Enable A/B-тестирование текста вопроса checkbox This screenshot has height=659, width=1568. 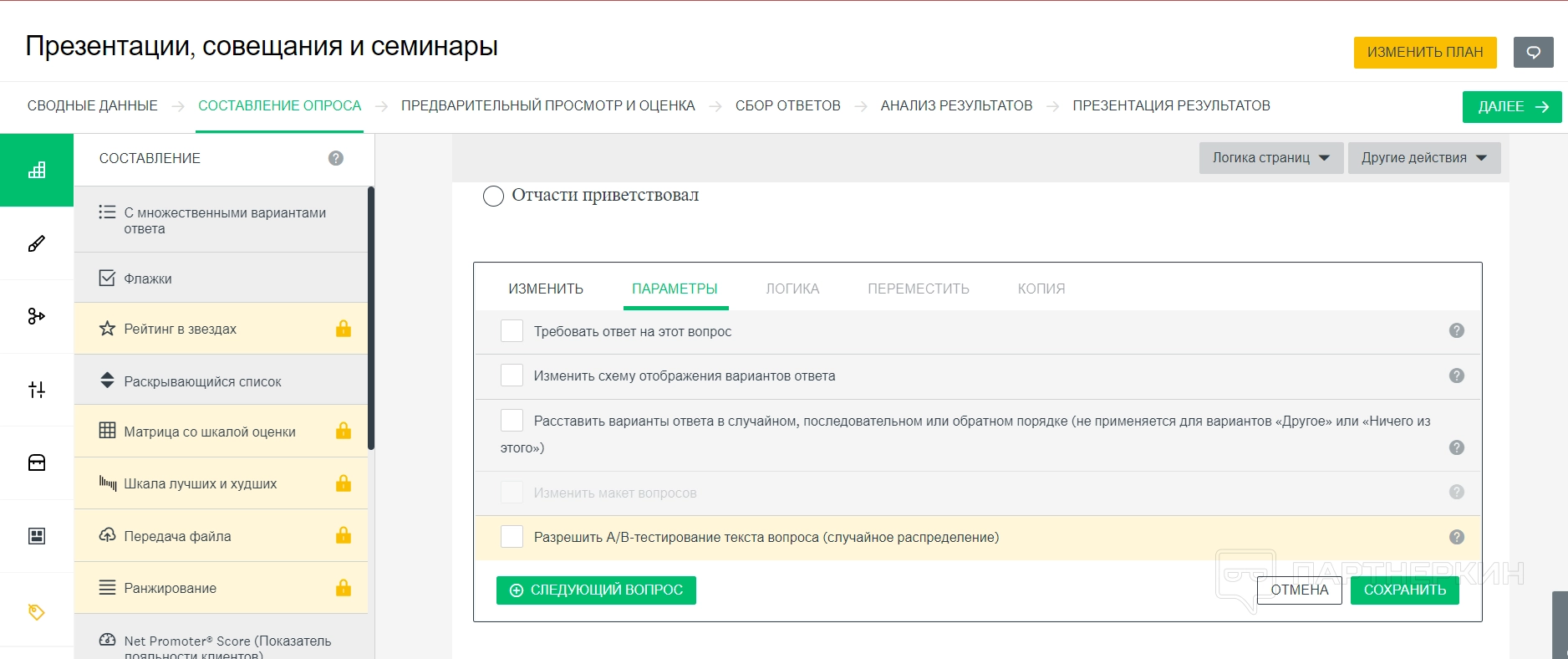pyautogui.click(x=512, y=537)
